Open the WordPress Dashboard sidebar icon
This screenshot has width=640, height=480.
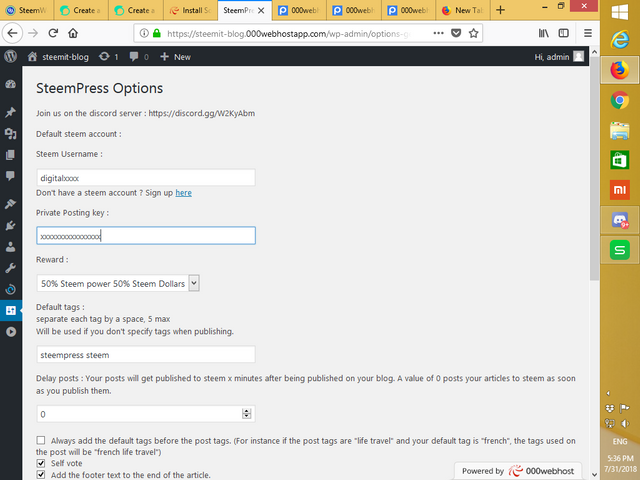point(10,86)
